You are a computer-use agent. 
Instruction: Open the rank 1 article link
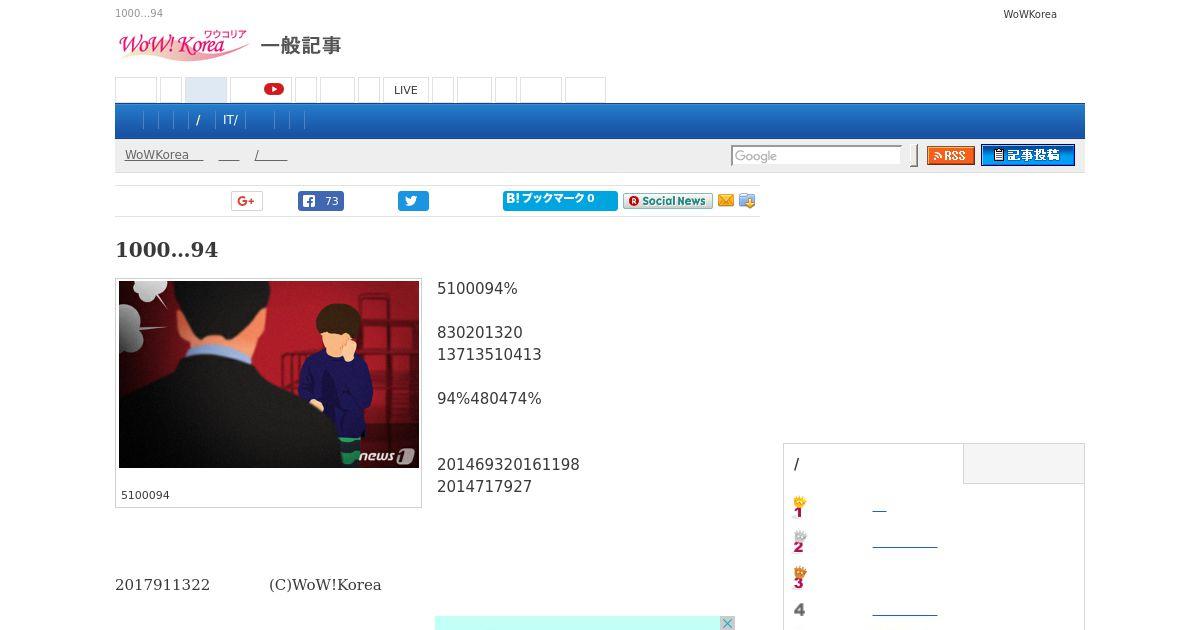(879, 509)
